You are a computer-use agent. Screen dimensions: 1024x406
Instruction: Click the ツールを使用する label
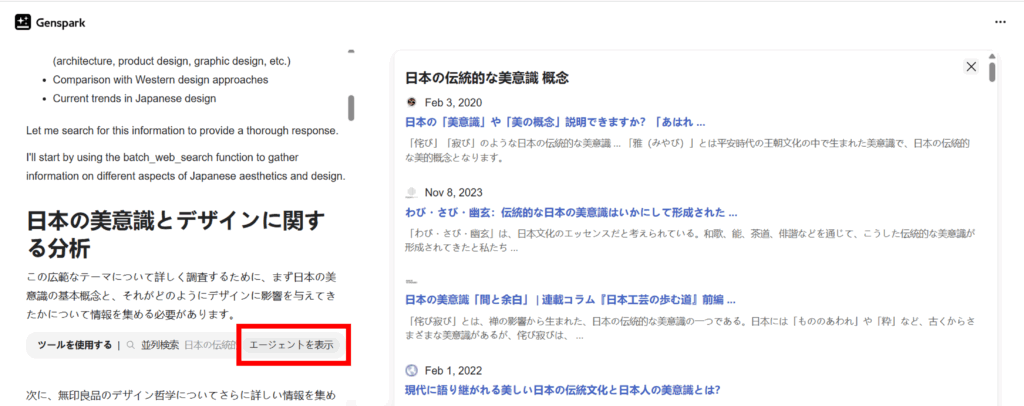[x=74, y=345]
